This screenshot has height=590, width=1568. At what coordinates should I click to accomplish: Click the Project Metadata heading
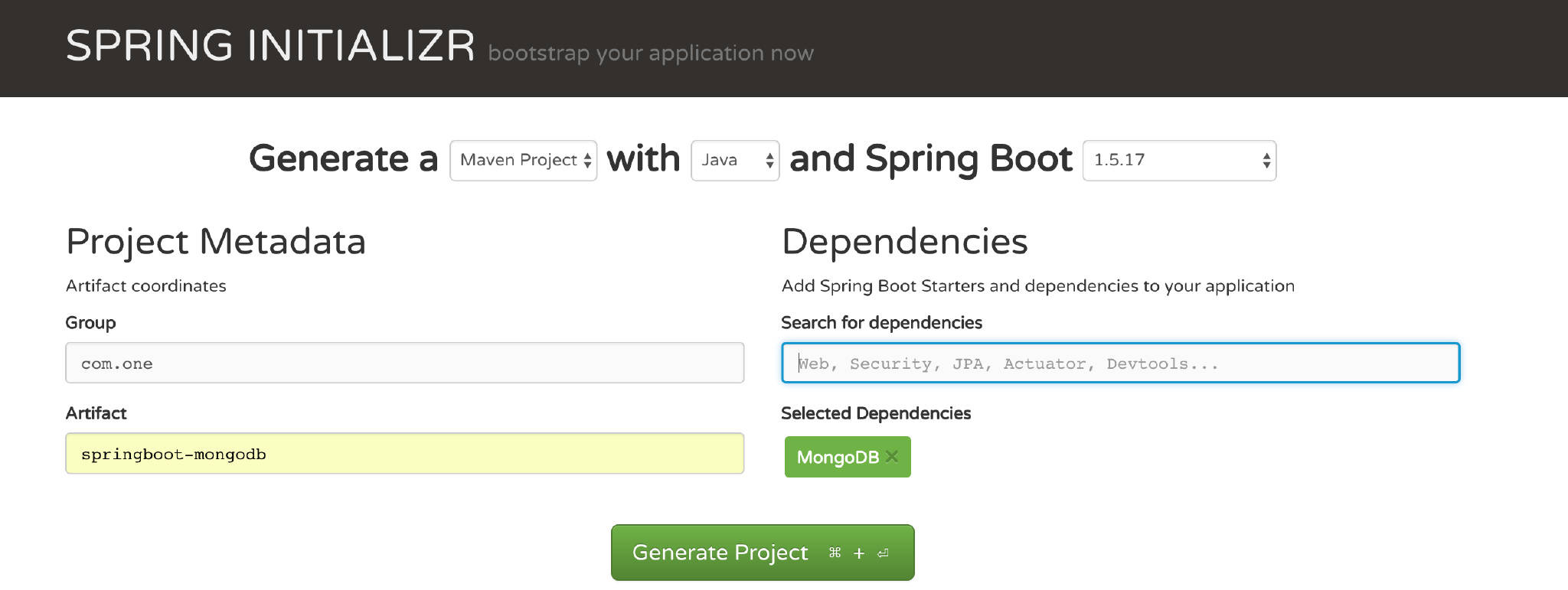(x=216, y=242)
